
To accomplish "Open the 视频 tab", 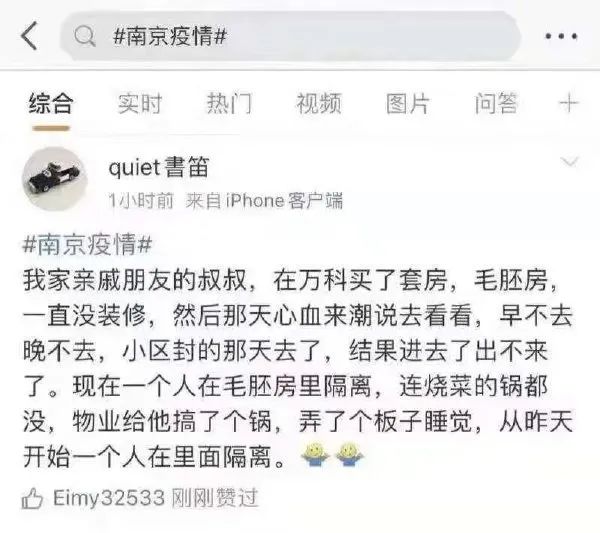I will pyautogui.click(x=318, y=104).
